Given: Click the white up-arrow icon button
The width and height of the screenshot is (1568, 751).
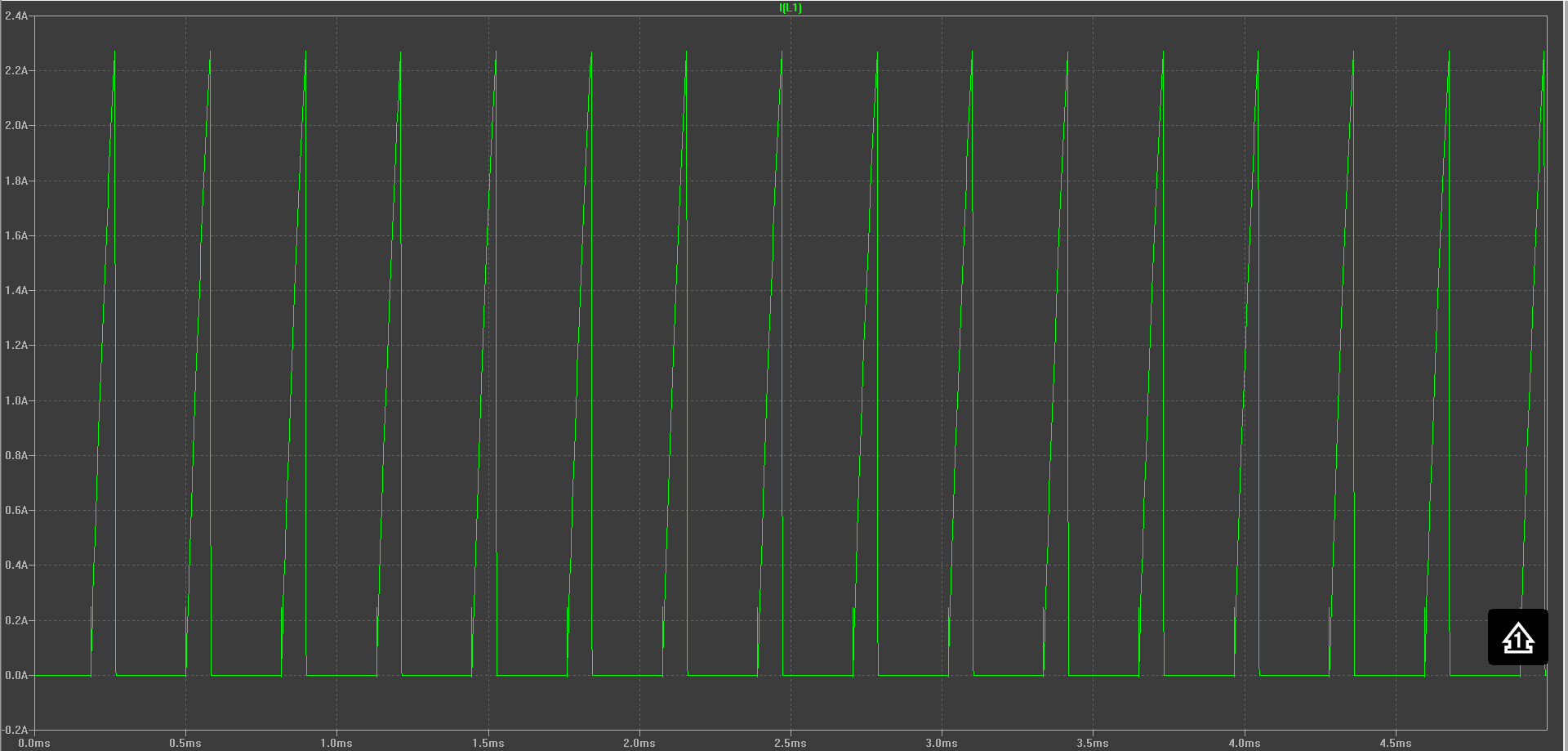Looking at the screenshot, I should 1518,637.
